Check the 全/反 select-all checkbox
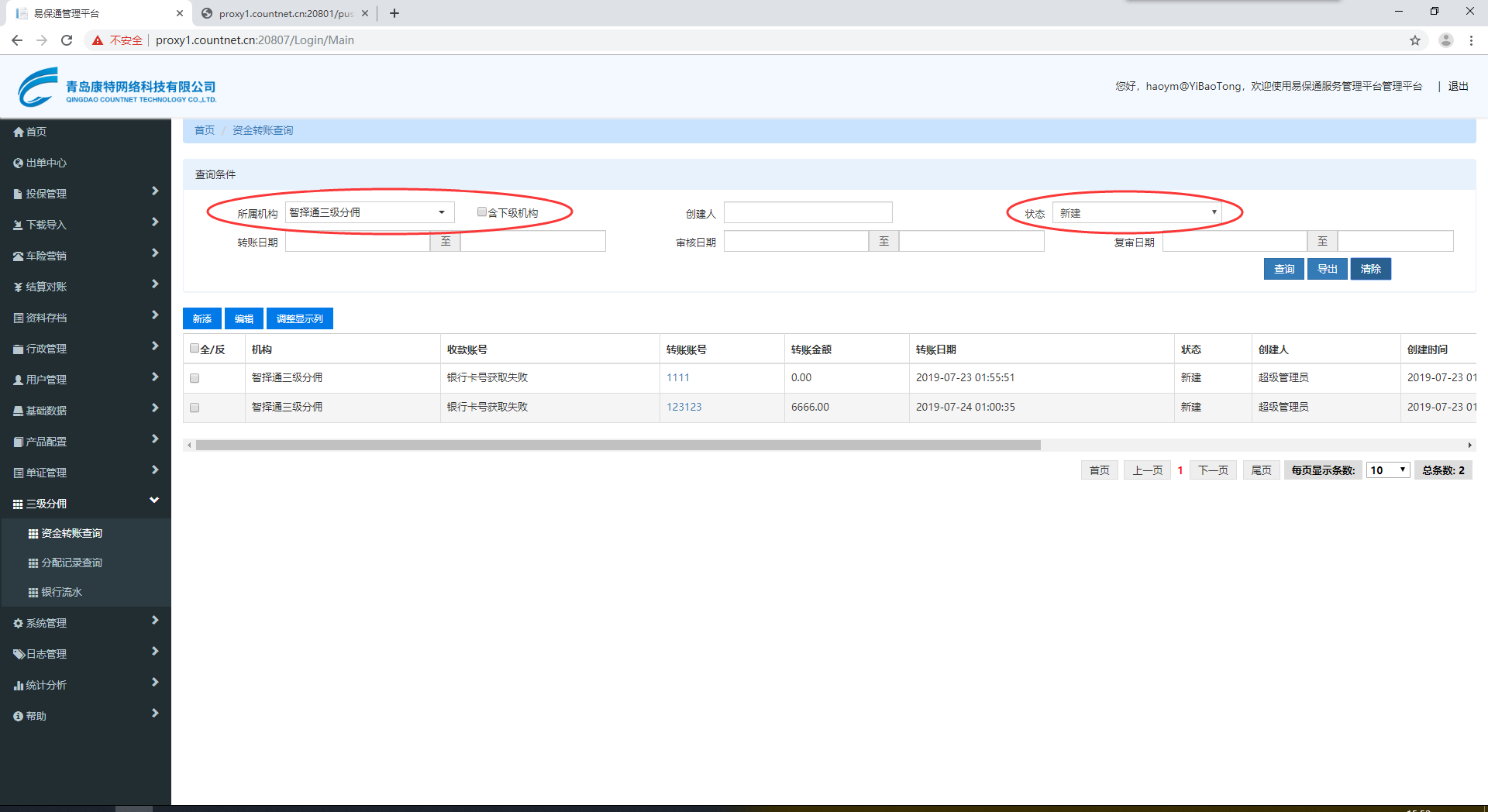This screenshot has height=812, width=1488. pos(195,349)
